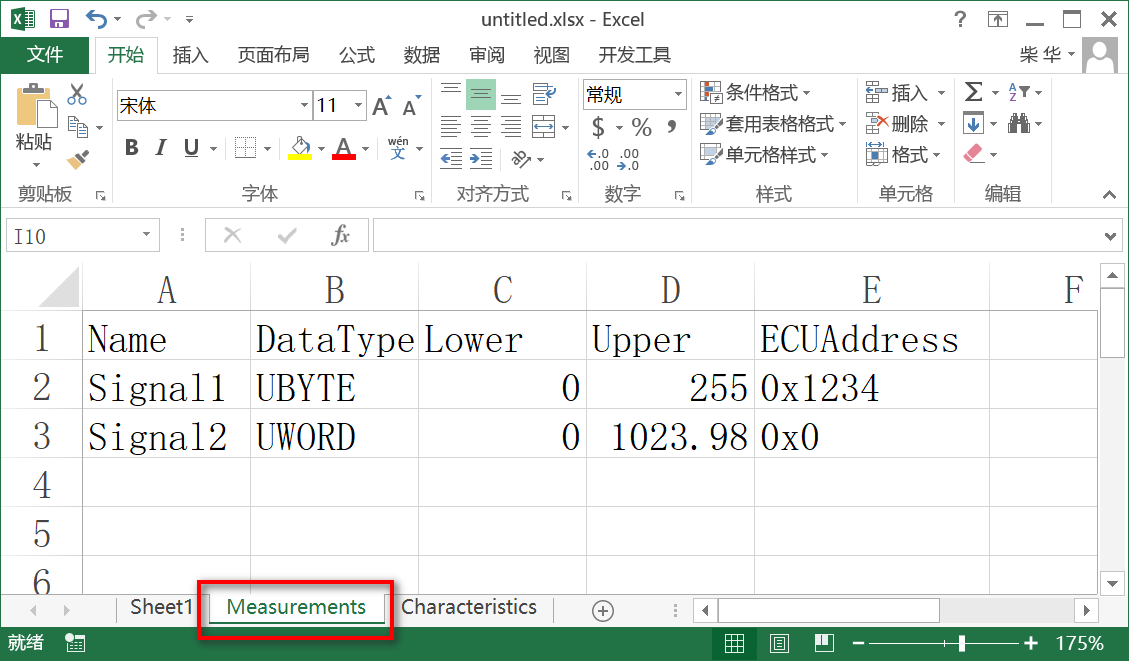Viewport: 1129px width, 661px height.
Task: Open the font name dropdown
Action: click(x=305, y=105)
